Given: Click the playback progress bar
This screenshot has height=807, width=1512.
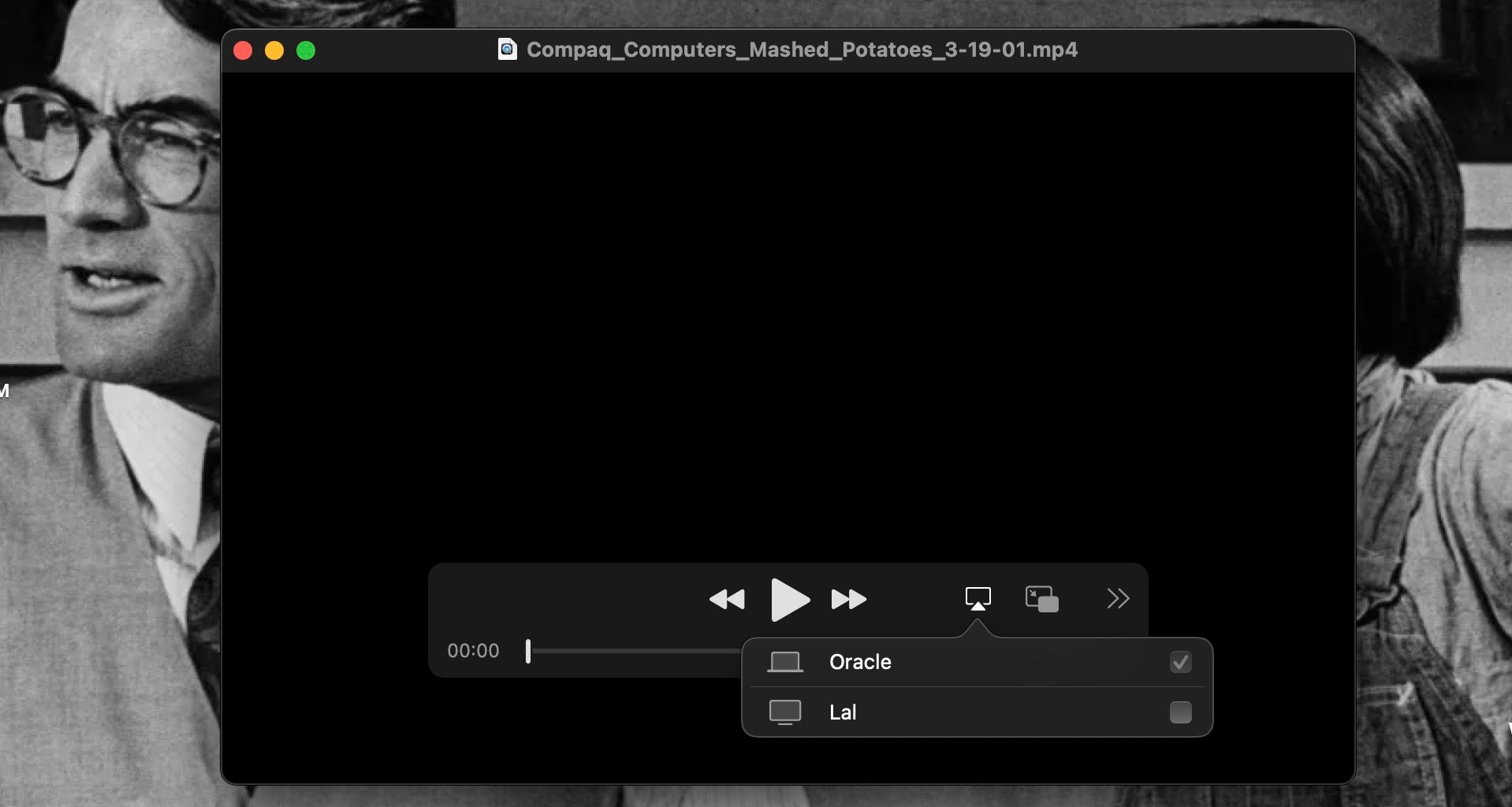Looking at the screenshot, I should pos(631,650).
